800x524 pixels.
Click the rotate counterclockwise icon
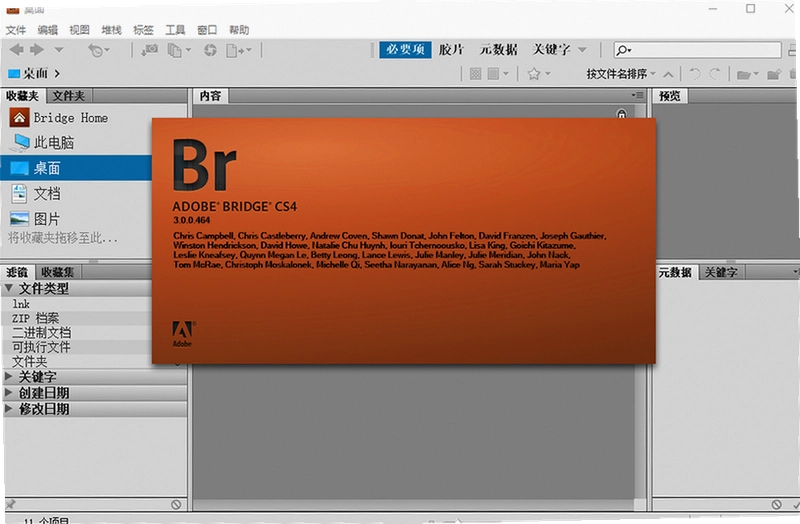[694, 74]
